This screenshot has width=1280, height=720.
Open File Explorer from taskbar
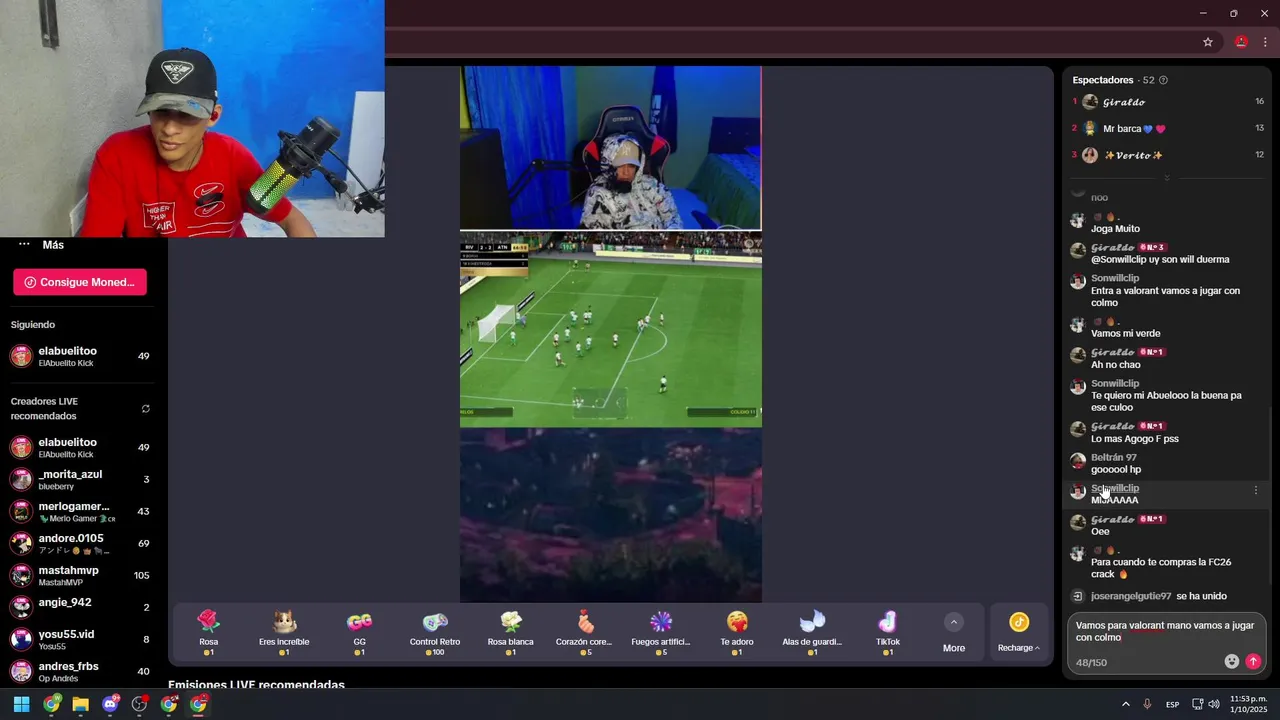[x=80, y=704]
